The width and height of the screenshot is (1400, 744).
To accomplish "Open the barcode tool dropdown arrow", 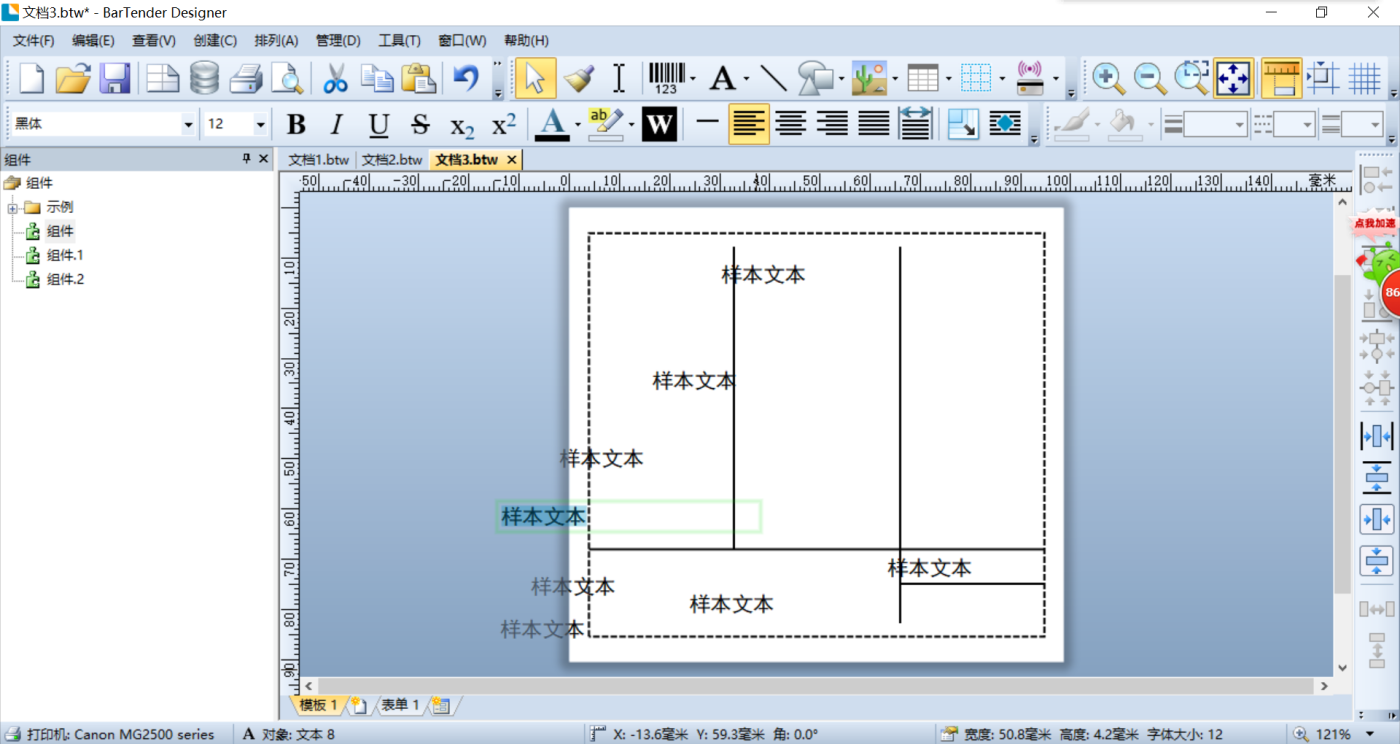I will tap(693, 78).
